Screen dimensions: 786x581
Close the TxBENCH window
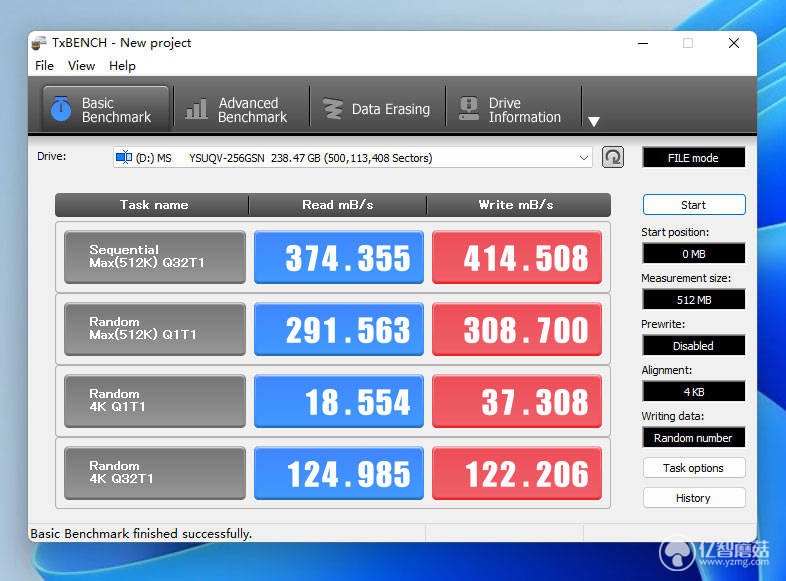click(x=734, y=44)
